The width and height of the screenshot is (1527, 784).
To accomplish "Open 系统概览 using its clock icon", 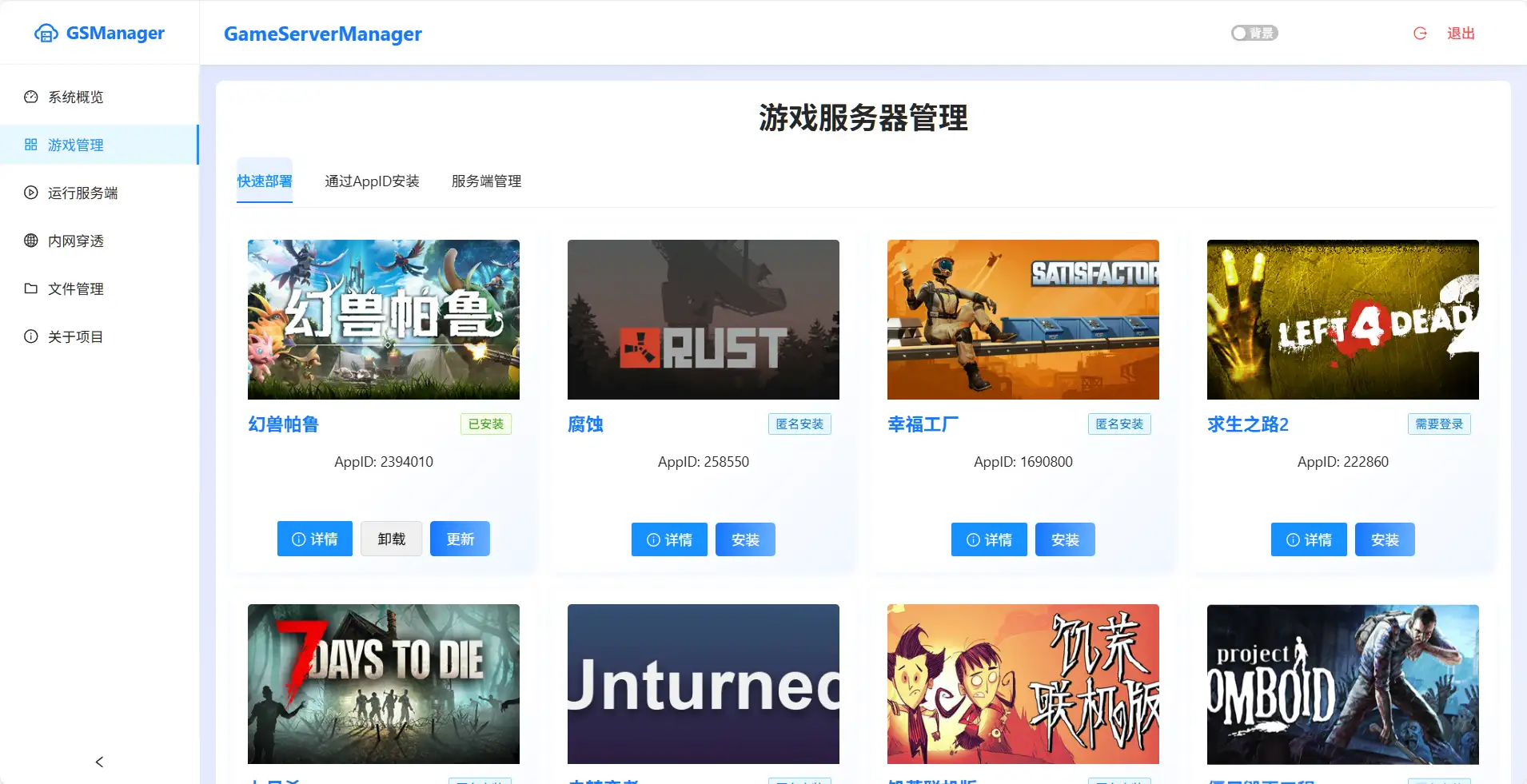I will (x=30, y=96).
